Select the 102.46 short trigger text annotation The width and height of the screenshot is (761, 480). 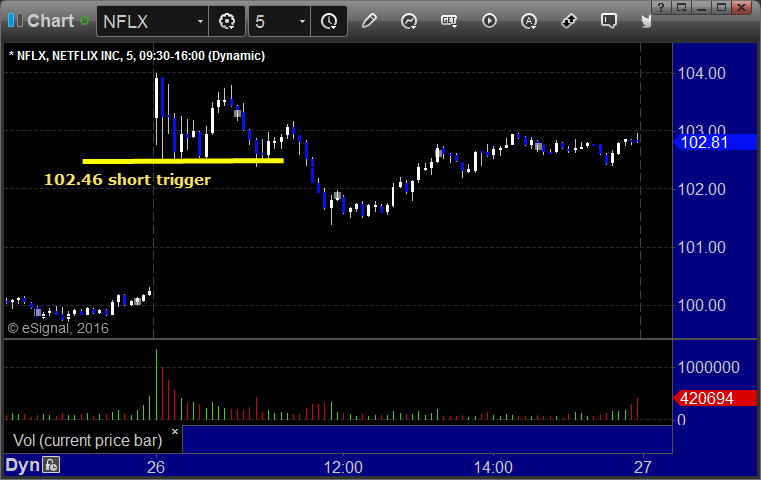pos(127,180)
